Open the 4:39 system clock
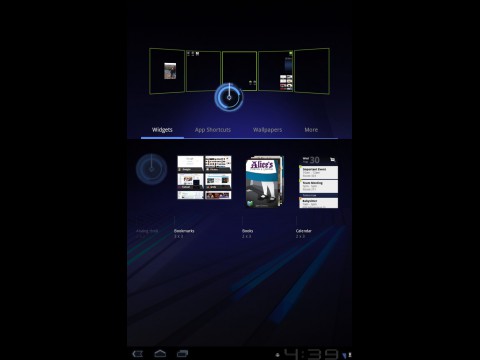The height and width of the screenshot is (360, 480). tap(311, 354)
